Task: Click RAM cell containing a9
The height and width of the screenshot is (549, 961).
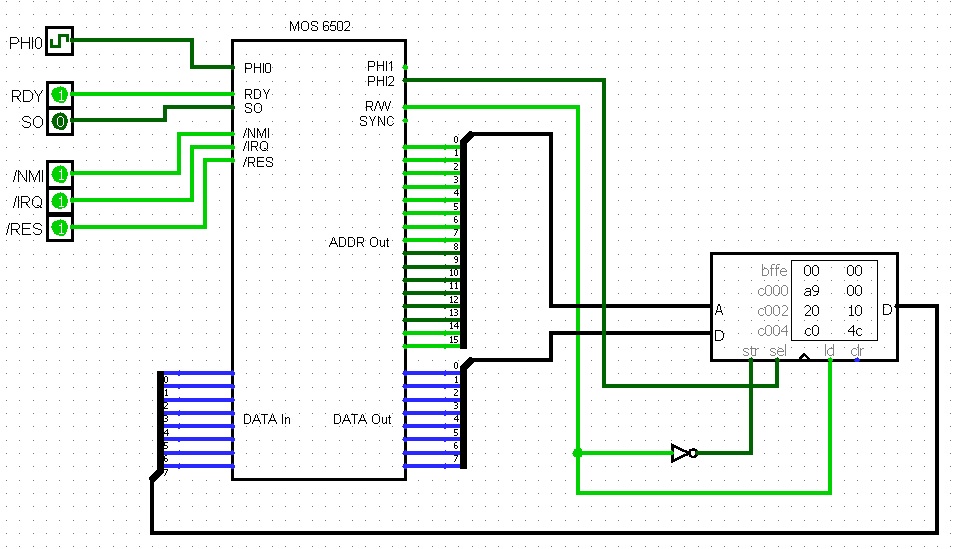Action: click(811, 291)
